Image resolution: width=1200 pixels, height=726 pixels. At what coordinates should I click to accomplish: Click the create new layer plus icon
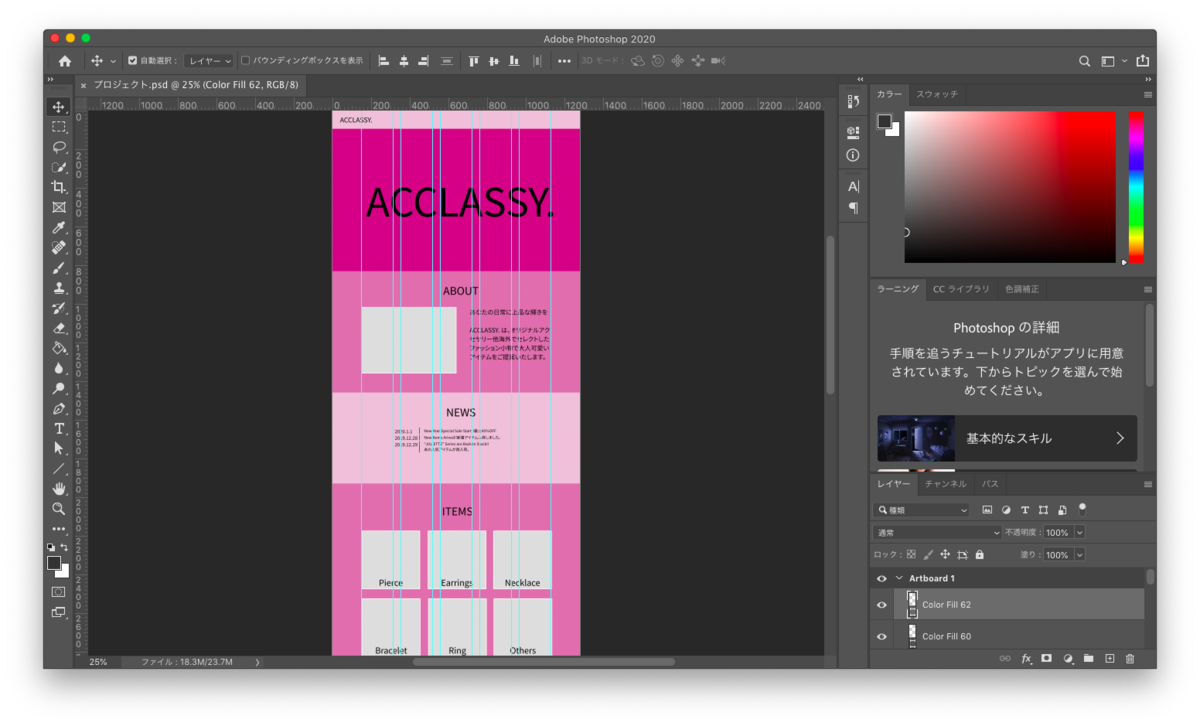pyautogui.click(x=1109, y=659)
